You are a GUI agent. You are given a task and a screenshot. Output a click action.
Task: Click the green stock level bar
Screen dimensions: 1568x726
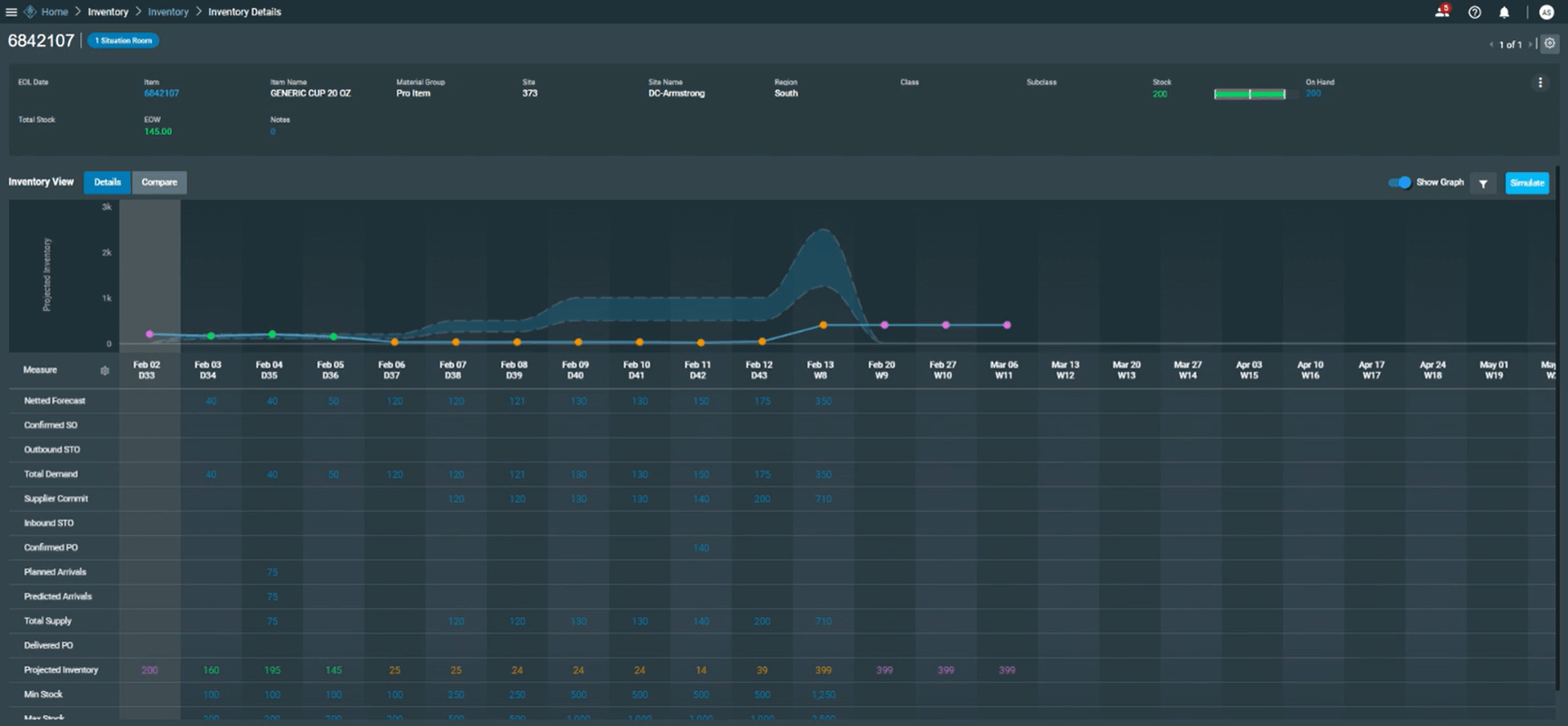pos(1249,94)
